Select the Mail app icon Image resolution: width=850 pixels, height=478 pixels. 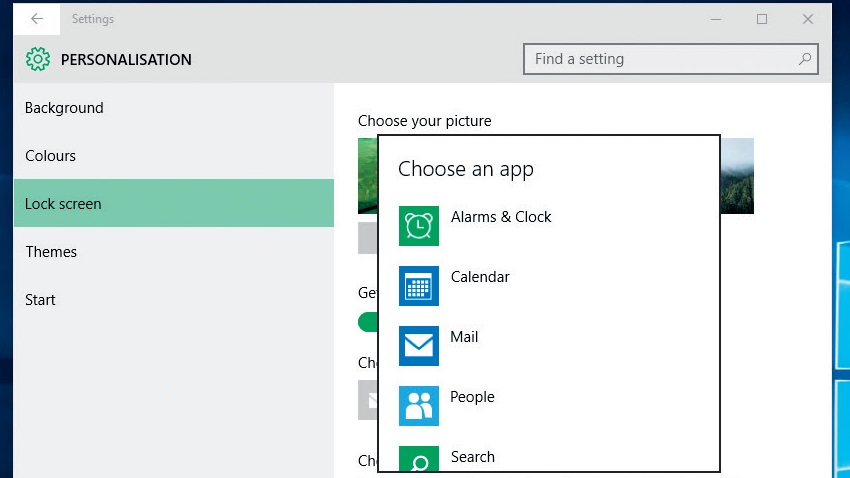[418, 346]
